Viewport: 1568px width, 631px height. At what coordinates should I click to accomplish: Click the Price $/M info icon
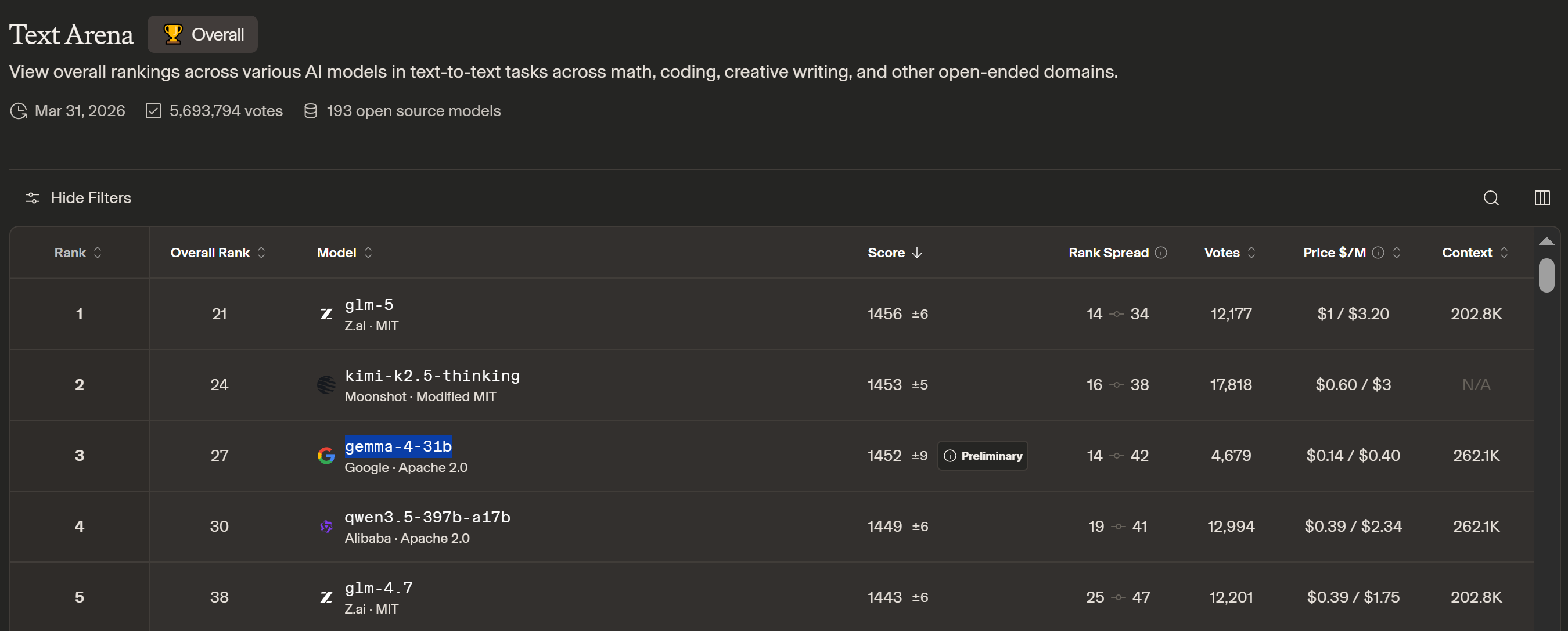coord(1378,253)
